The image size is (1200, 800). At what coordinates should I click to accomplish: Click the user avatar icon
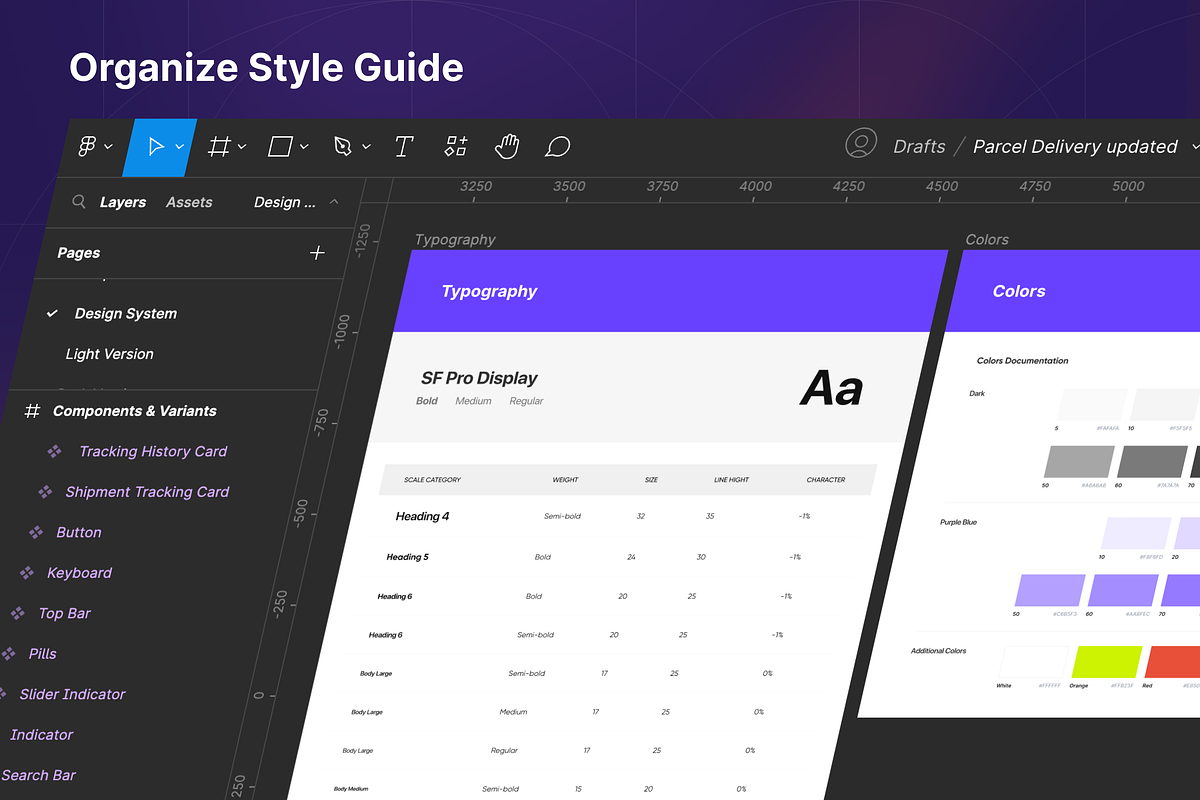coord(860,144)
